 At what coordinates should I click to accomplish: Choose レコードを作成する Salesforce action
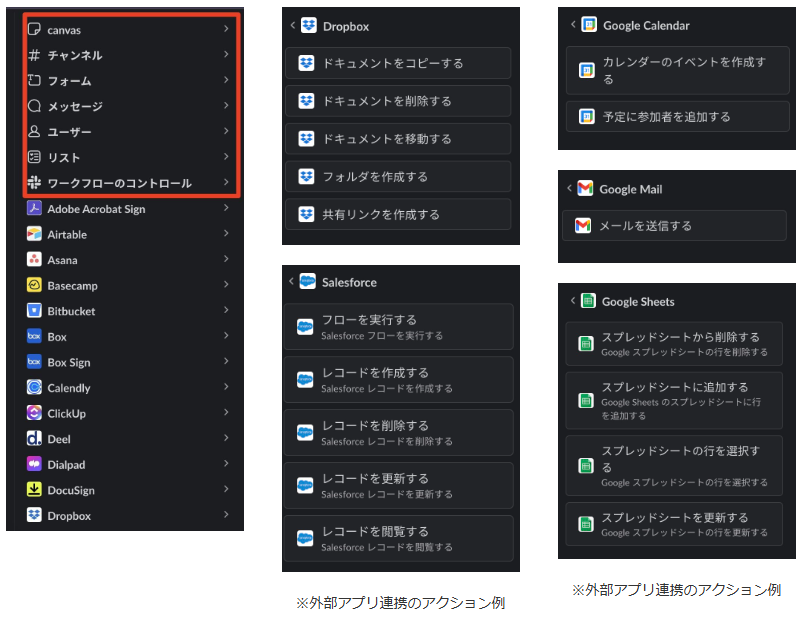click(x=399, y=380)
